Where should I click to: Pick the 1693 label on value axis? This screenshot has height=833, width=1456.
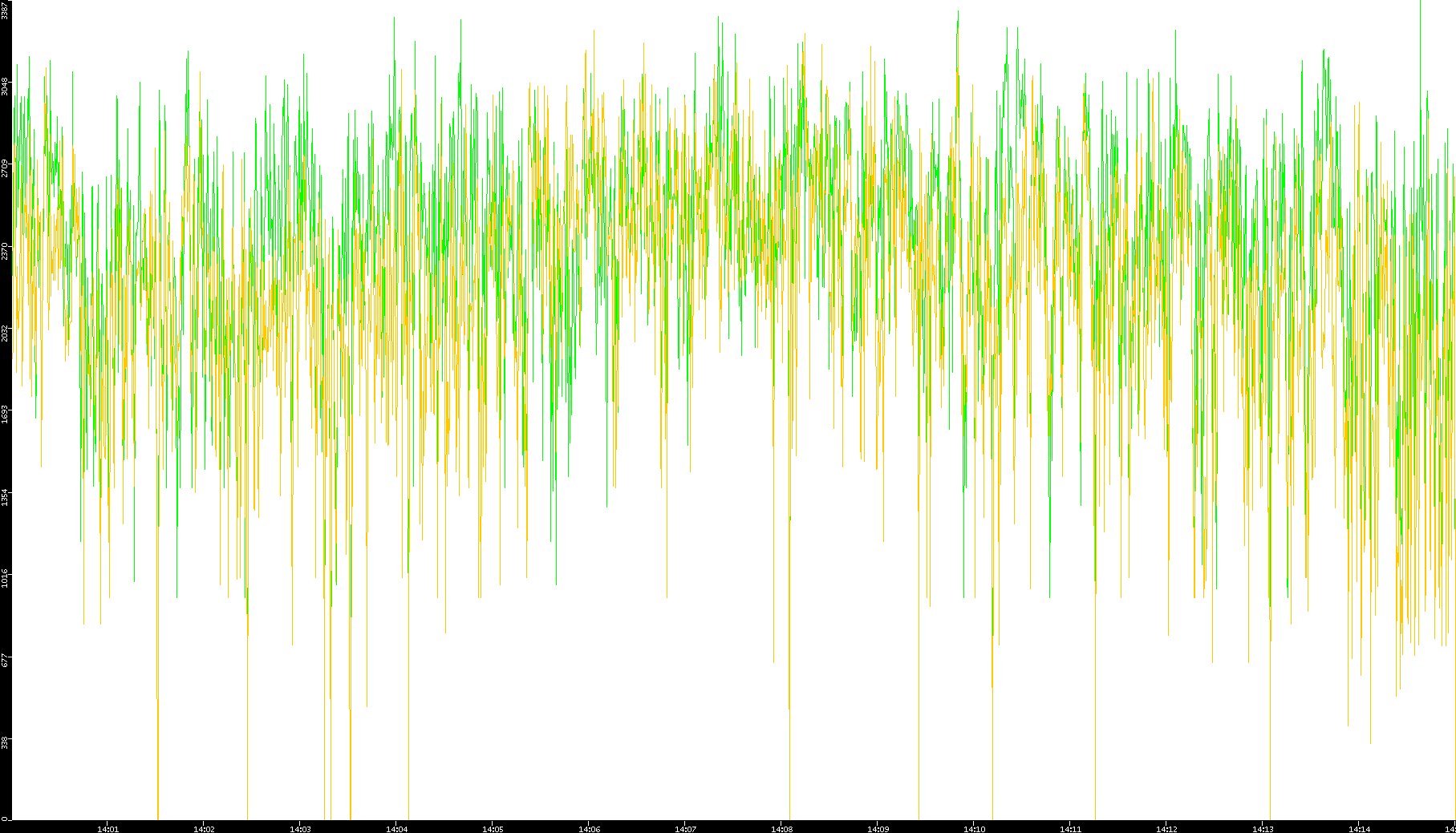pos(5,415)
